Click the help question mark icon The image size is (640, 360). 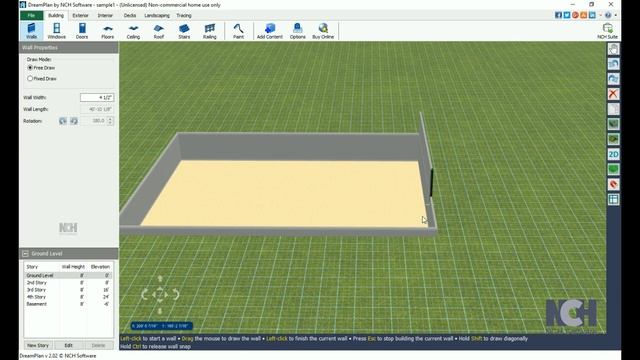[608, 15]
